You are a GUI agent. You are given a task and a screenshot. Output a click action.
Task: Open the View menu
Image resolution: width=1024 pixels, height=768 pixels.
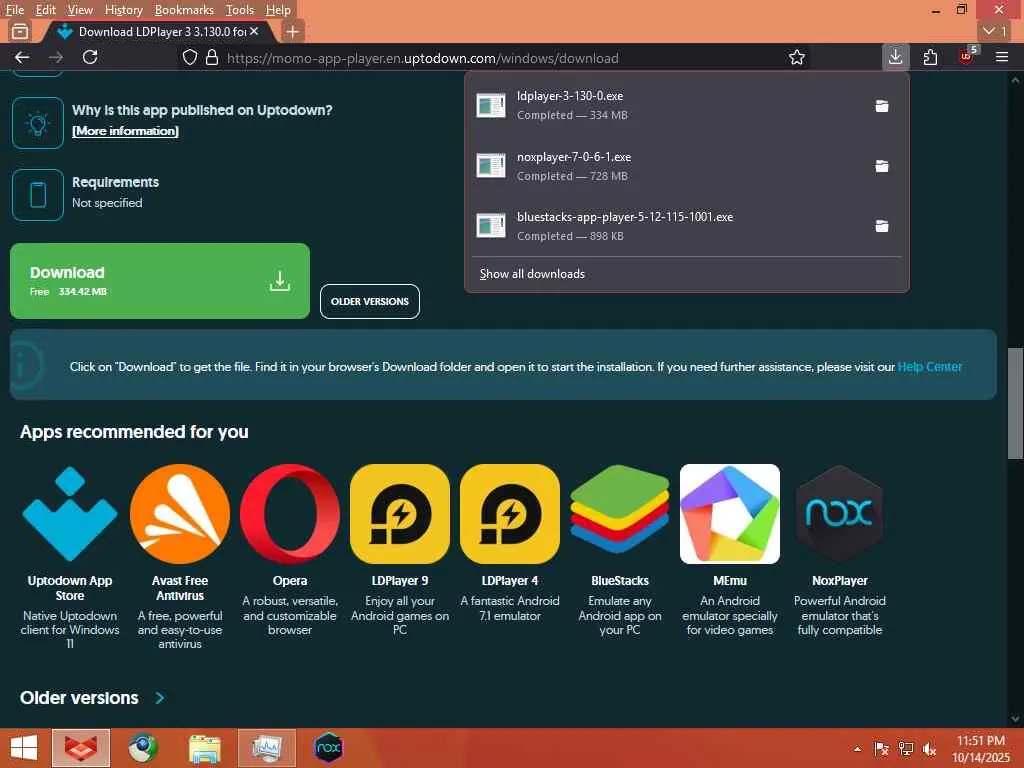[80, 10]
